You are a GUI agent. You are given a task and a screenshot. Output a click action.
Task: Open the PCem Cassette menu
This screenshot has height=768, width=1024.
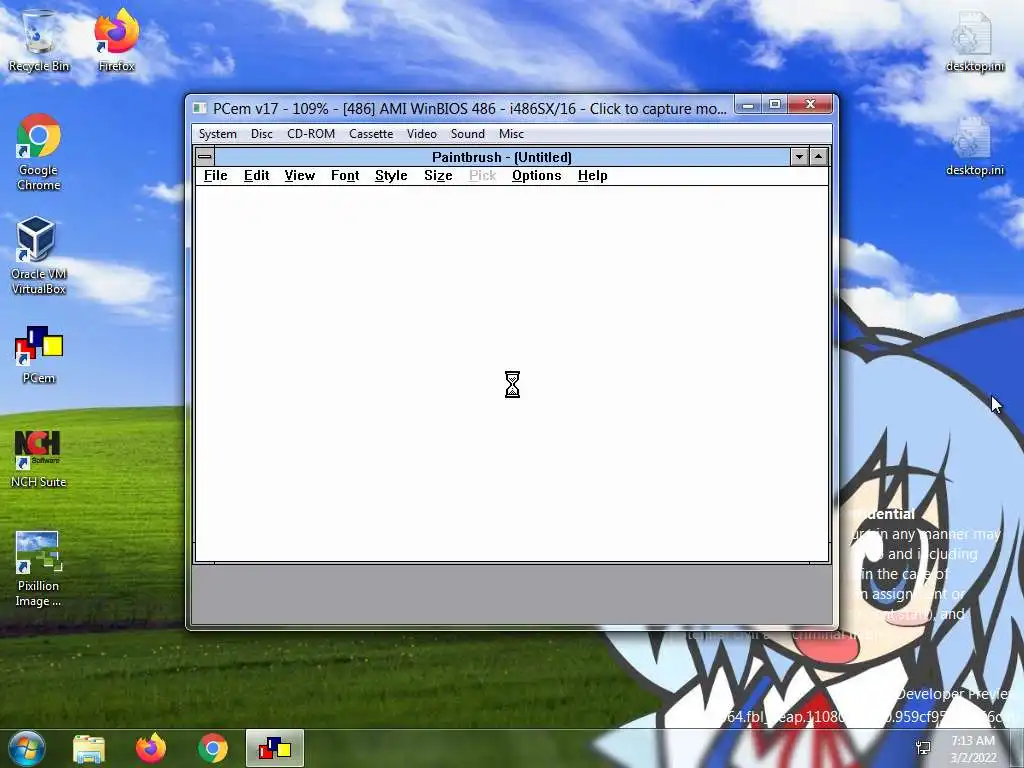click(x=371, y=134)
